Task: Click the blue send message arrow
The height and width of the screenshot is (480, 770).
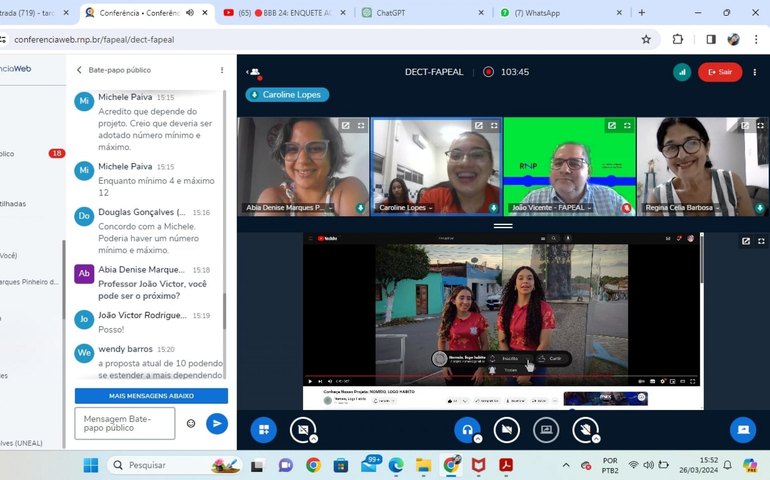Action: click(x=216, y=423)
